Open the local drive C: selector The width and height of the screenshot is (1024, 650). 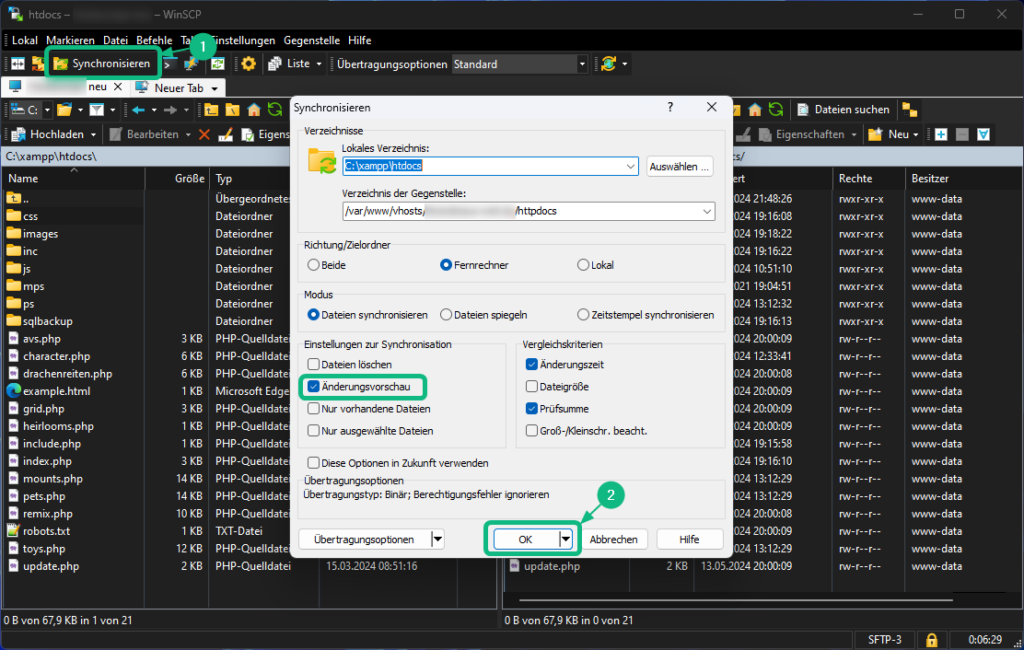[31, 110]
